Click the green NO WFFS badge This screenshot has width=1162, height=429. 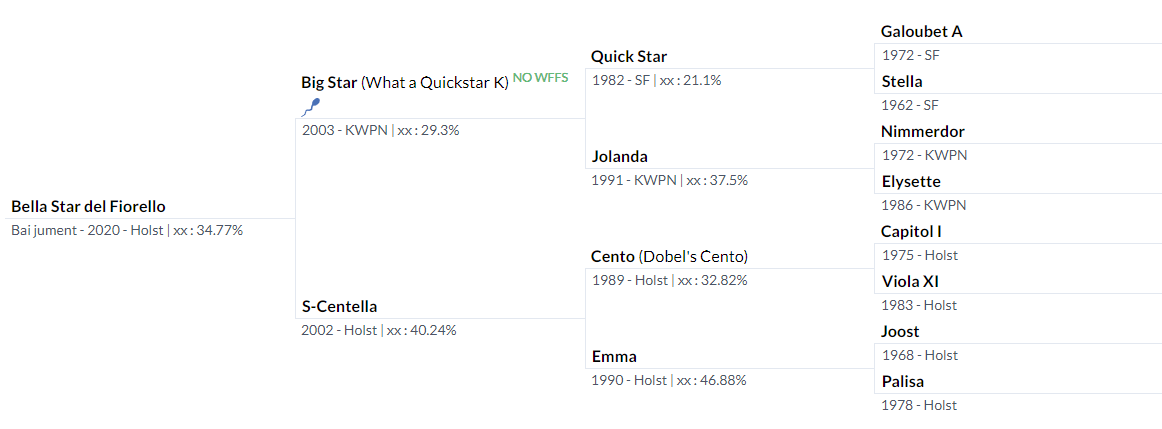540,78
